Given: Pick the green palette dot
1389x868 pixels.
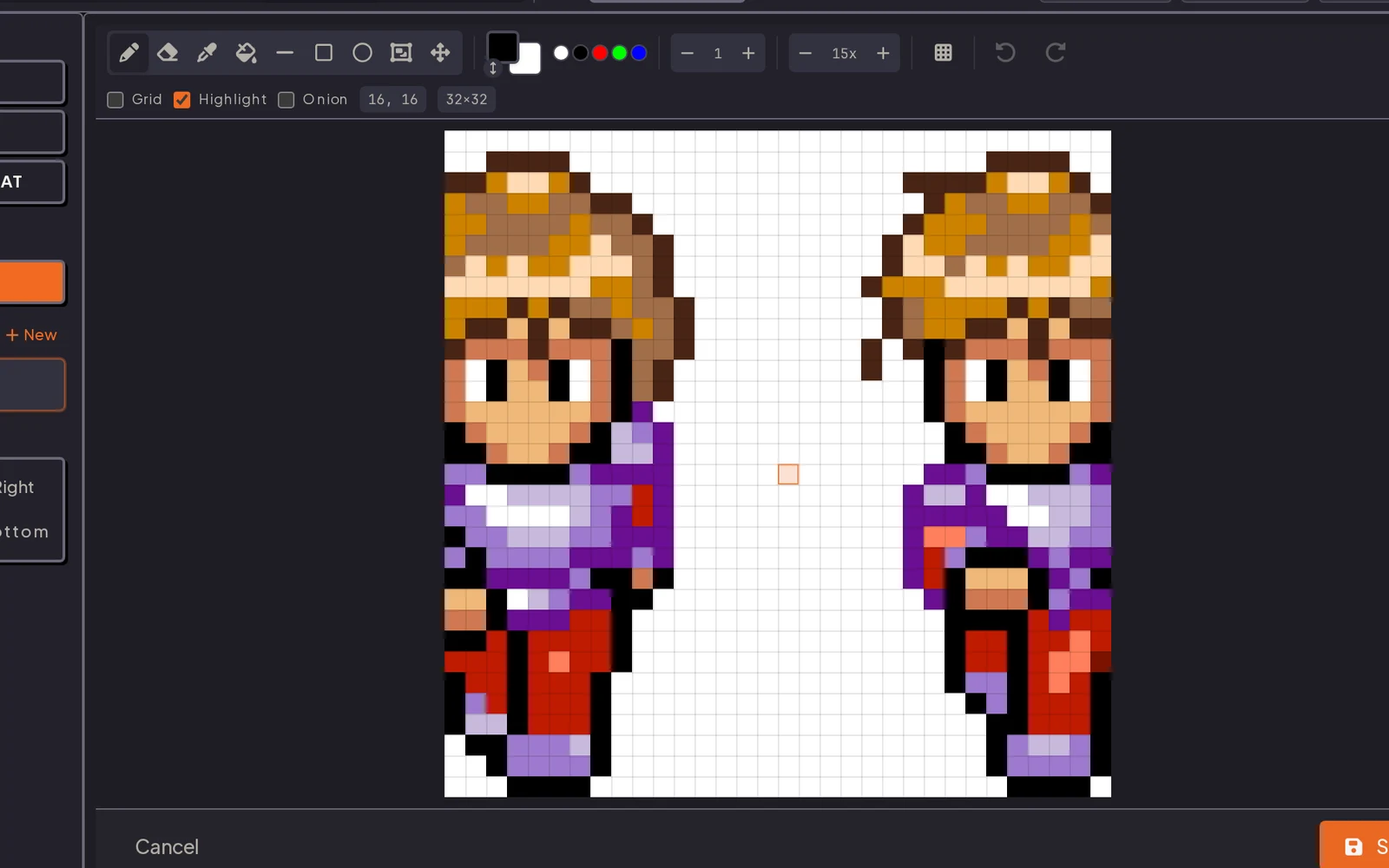Looking at the screenshot, I should 619,53.
